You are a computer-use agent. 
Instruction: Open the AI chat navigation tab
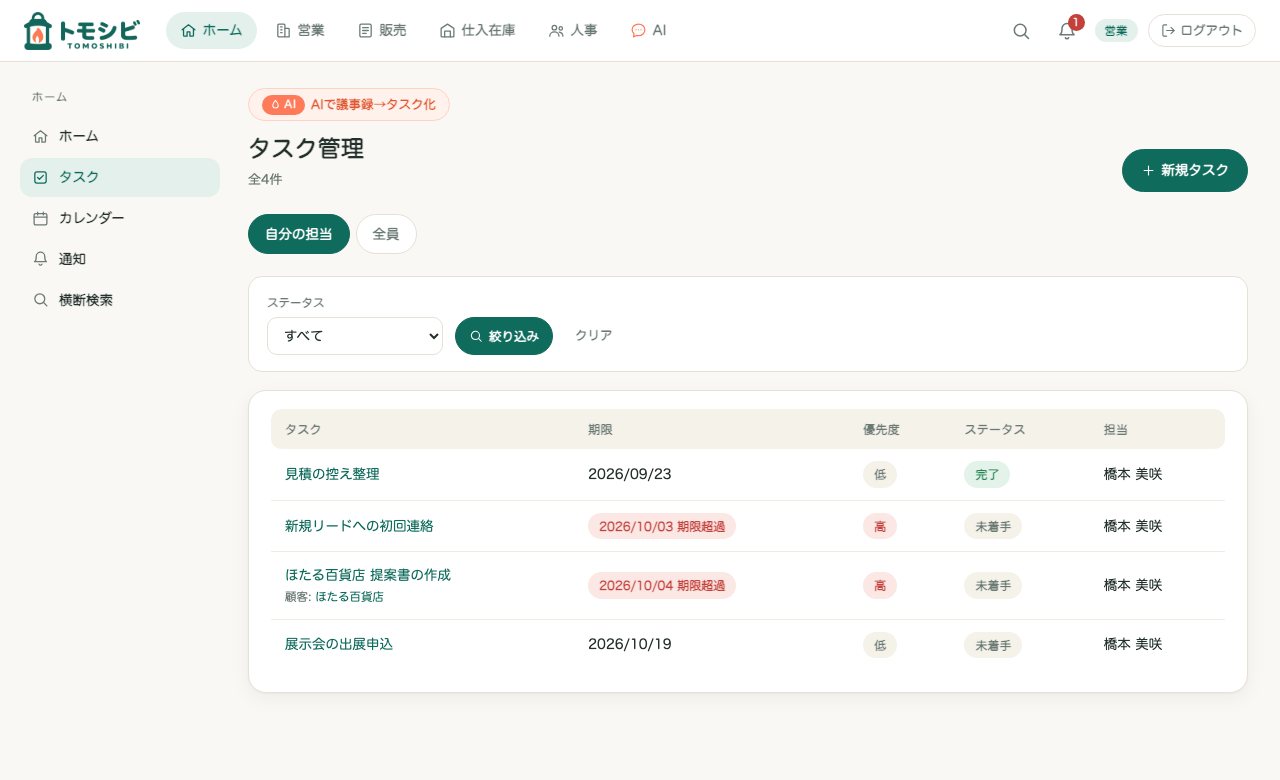[648, 31]
